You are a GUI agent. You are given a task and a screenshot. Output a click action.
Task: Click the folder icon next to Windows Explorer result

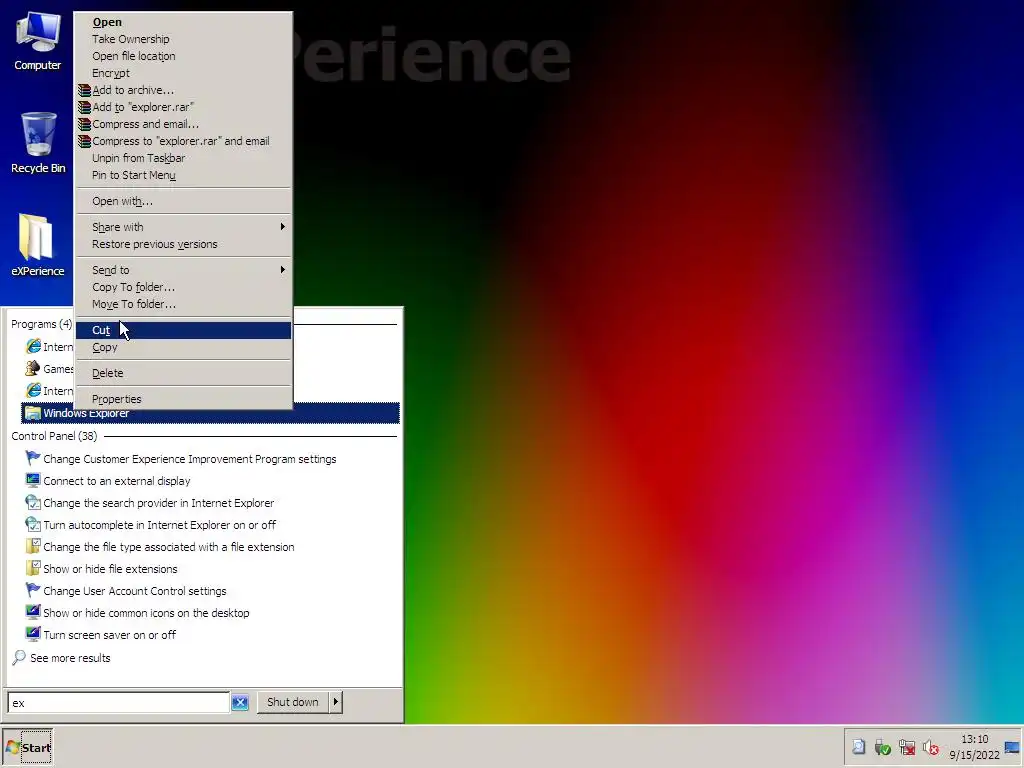(x=33, y=413)
